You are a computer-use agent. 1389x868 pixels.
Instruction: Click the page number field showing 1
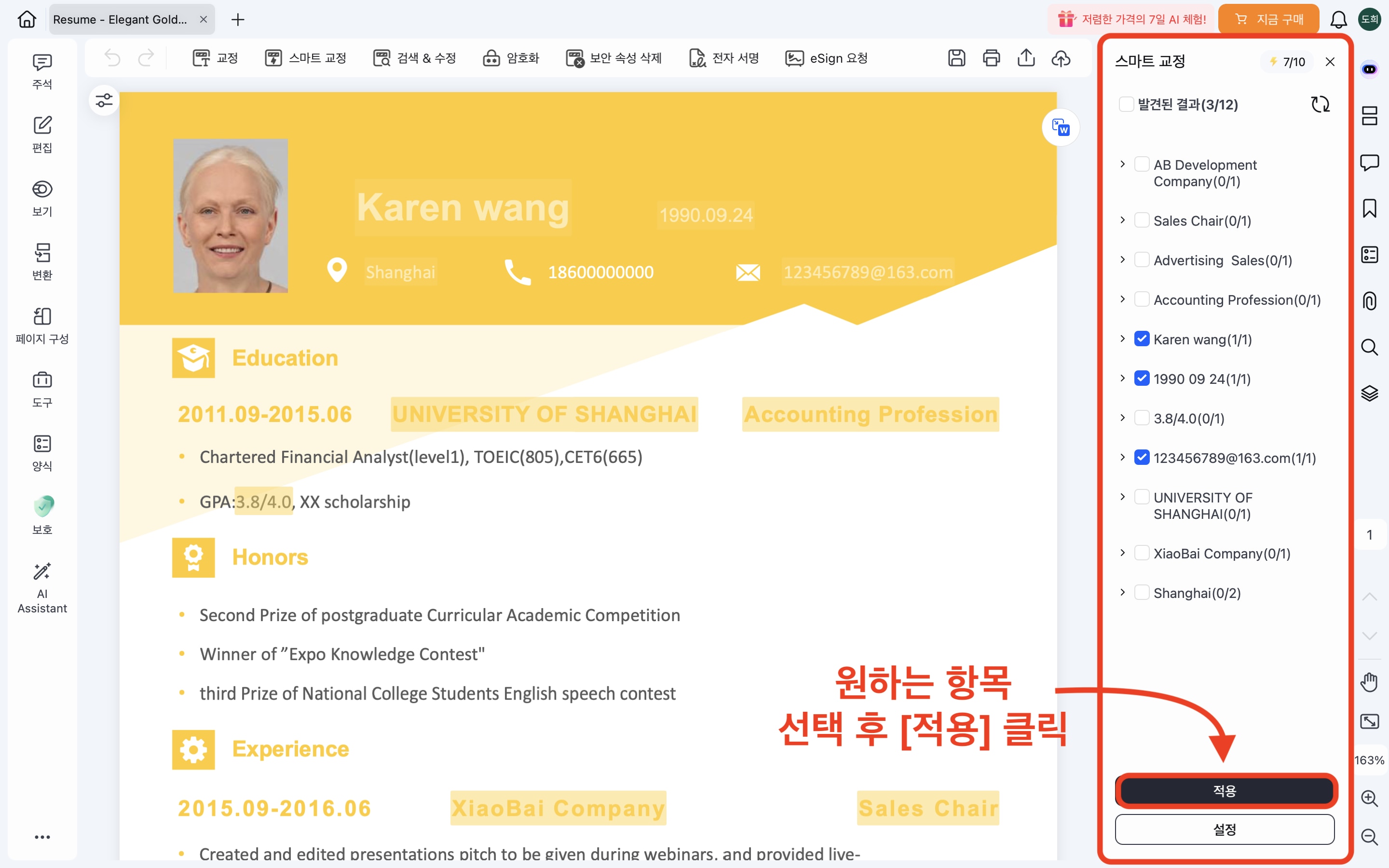click(x=1370, y=535)
